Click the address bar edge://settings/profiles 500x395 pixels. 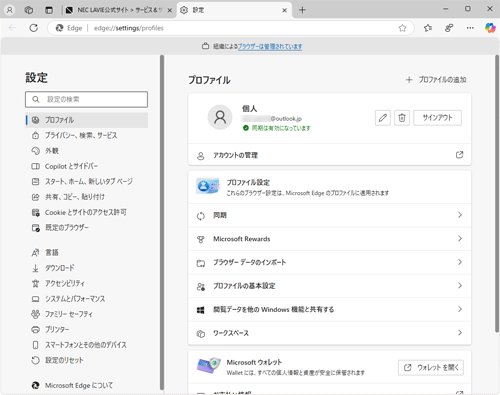coord(230,28)
